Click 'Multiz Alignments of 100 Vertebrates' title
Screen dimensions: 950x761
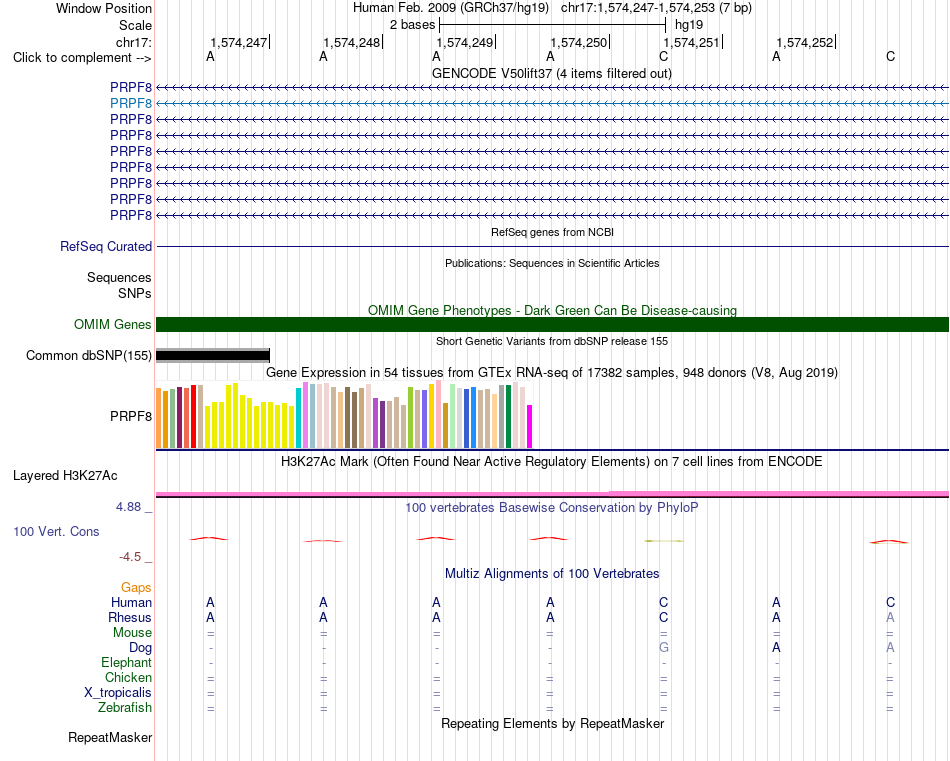click(x=552, y=573)
